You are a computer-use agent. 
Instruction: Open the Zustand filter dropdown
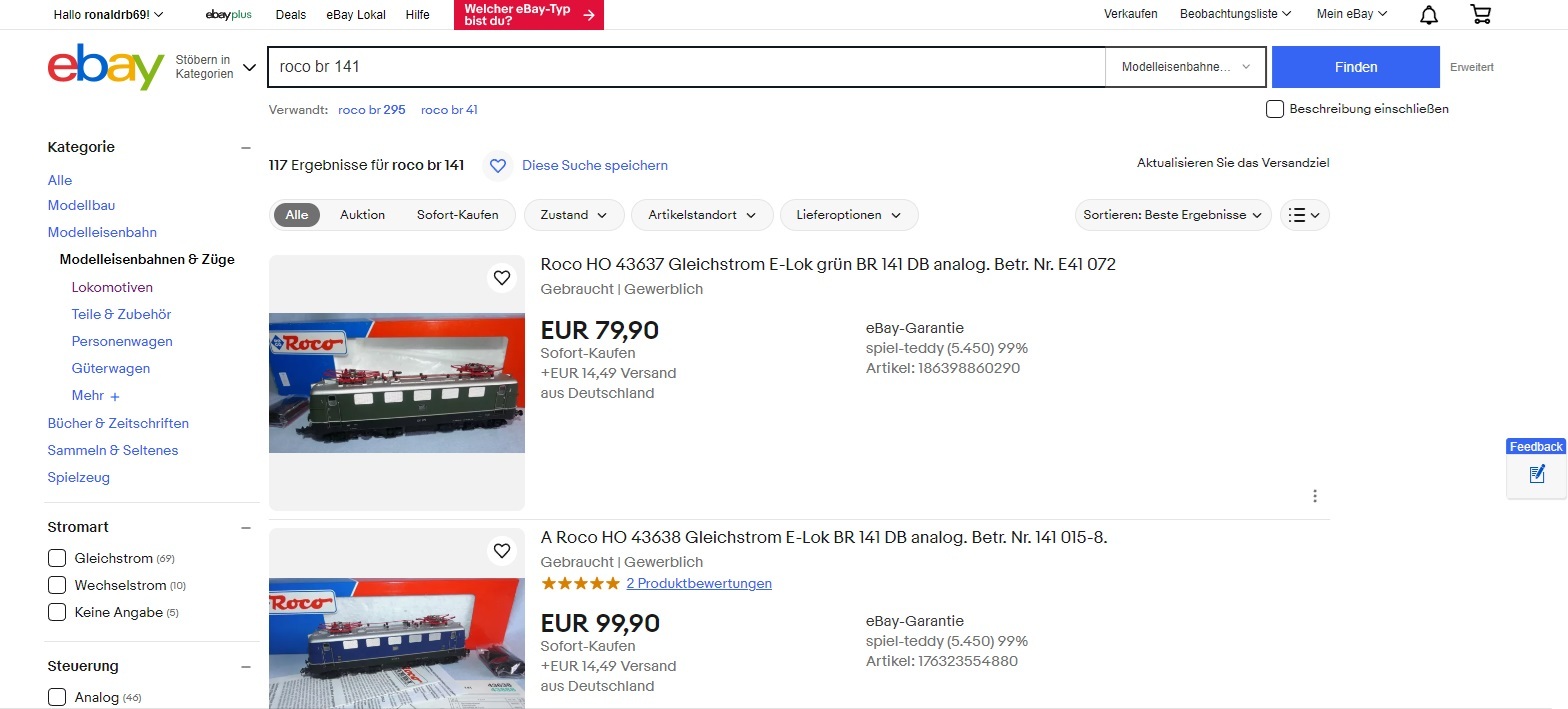pos(574,215)
